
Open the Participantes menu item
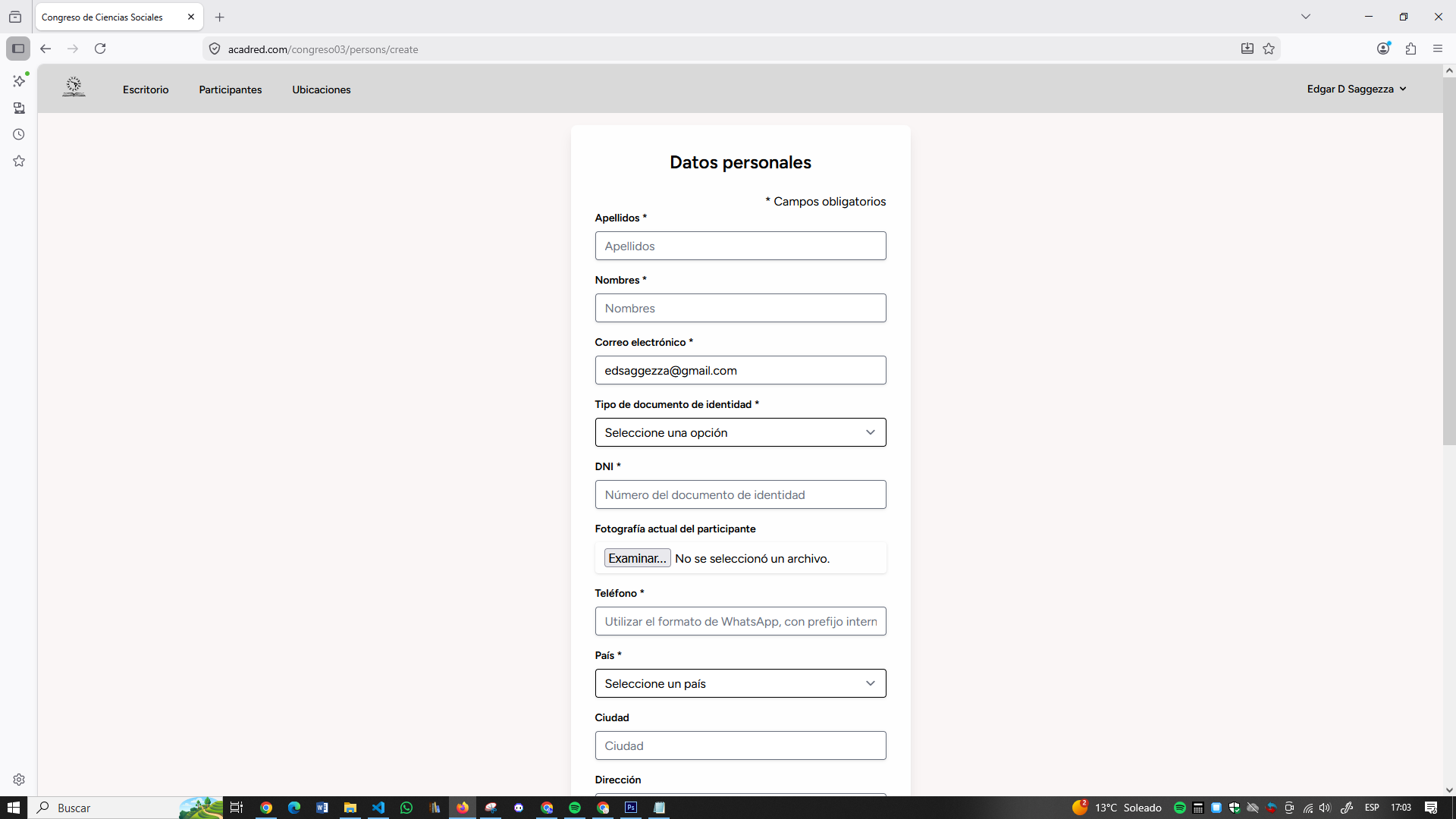[x=231, y=89]
